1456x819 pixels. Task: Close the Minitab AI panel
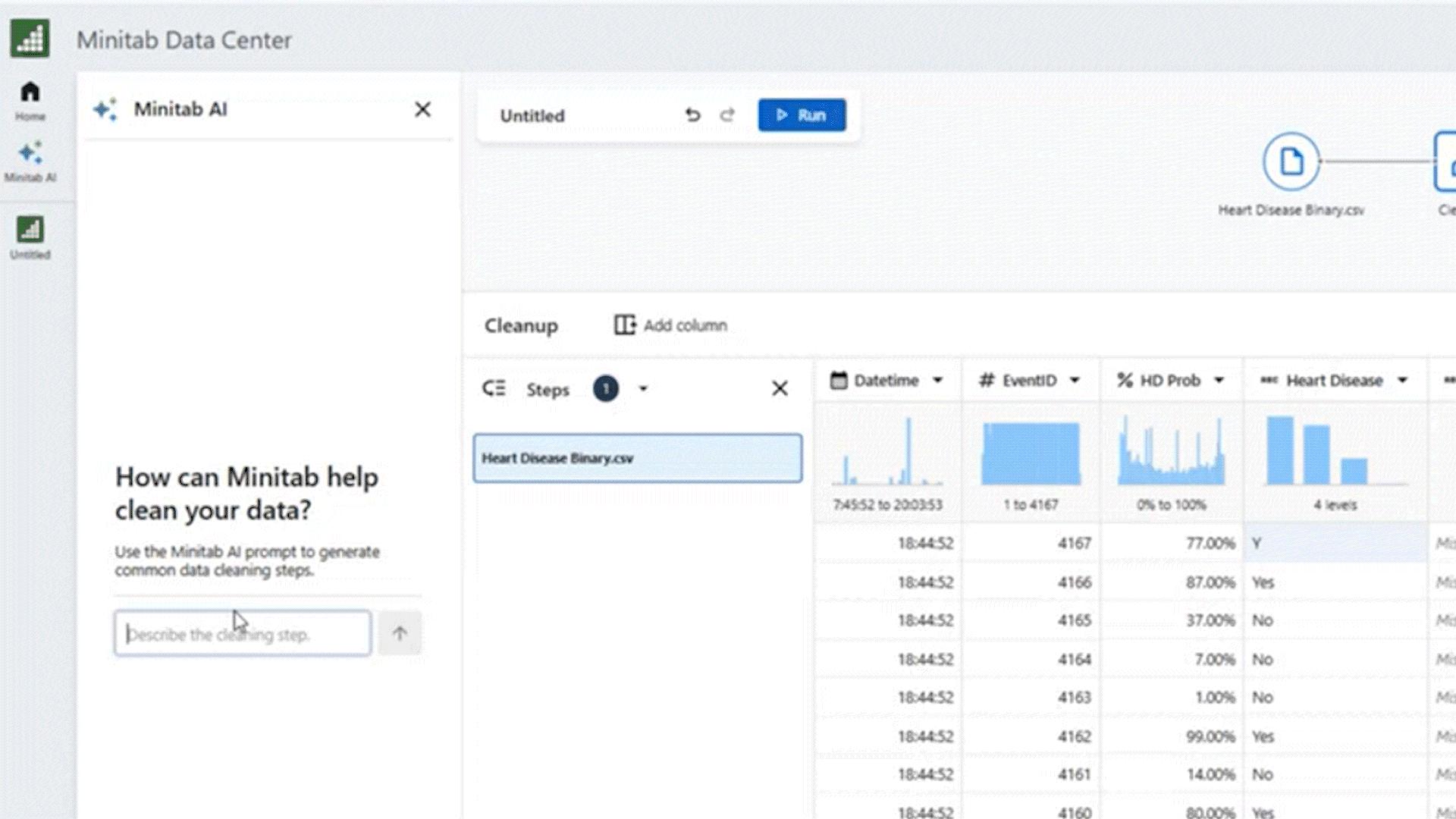(x=422, y=110)
